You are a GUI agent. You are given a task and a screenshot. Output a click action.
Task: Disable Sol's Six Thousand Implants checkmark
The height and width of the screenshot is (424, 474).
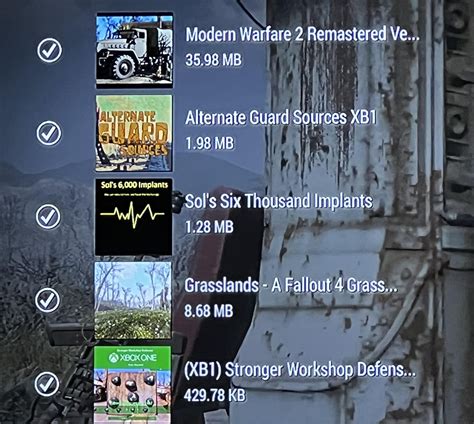point(48,216)
